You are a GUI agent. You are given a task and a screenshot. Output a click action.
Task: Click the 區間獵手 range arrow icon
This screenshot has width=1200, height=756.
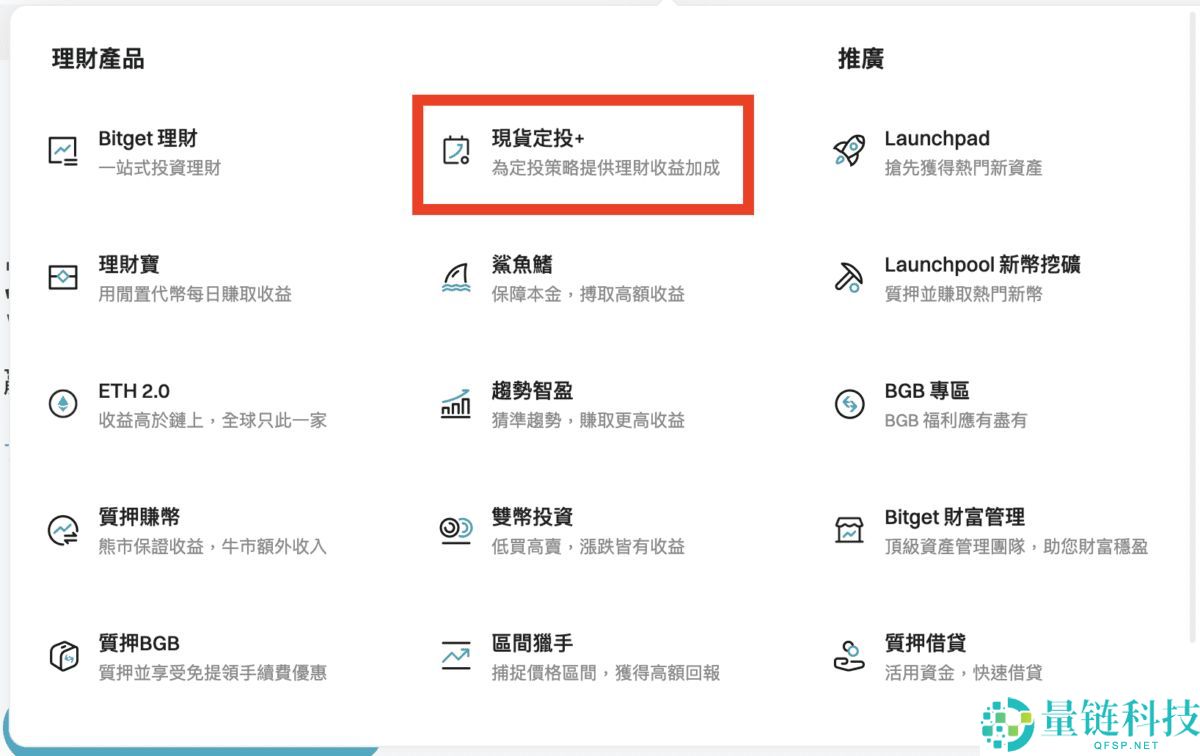coord(456,655)
